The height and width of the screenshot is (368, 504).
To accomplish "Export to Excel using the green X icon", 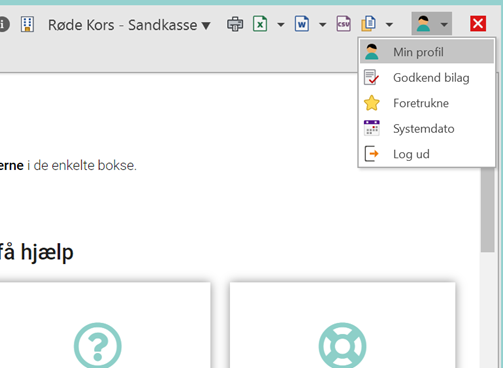I will (x=260, y=24).
